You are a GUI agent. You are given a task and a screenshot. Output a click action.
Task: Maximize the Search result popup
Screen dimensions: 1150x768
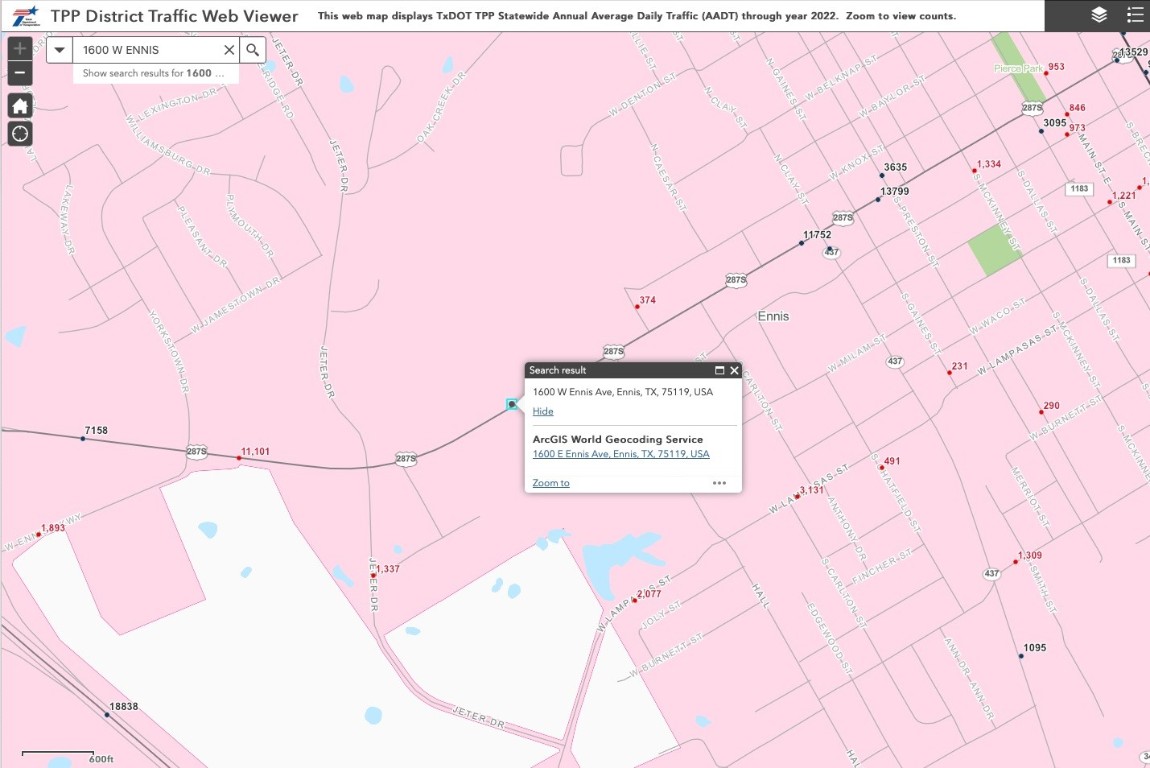pyautogui.click(x=719, y=370)
